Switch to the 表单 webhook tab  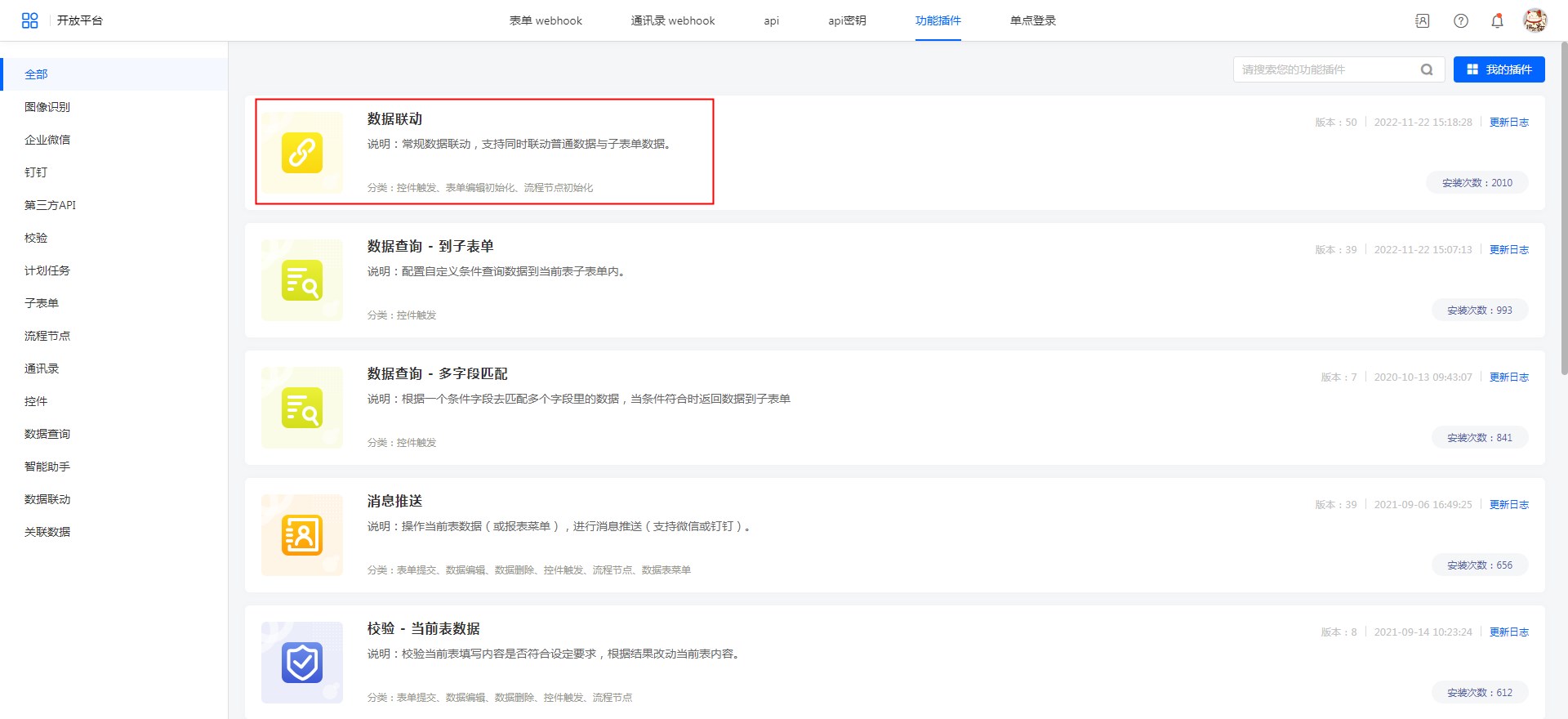click(x=546, y=20)
